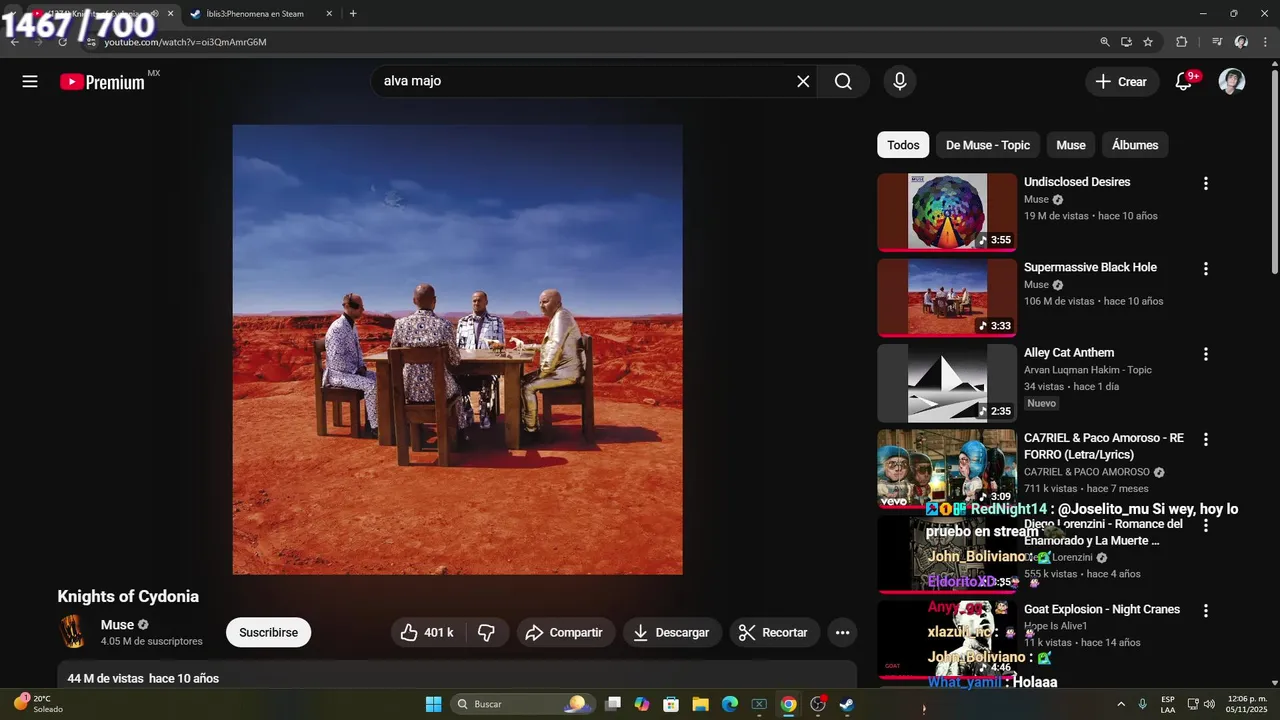The image size is (1280, 720).
Task: Start voice search with the microphone
Action: [900, 82]
